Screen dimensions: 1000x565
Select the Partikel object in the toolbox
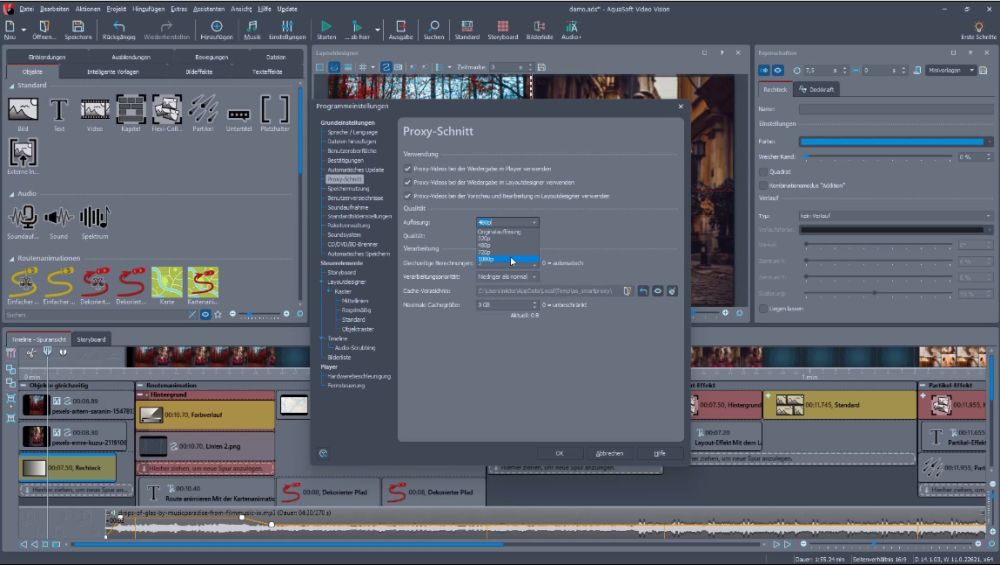click(x=203, y=109)
